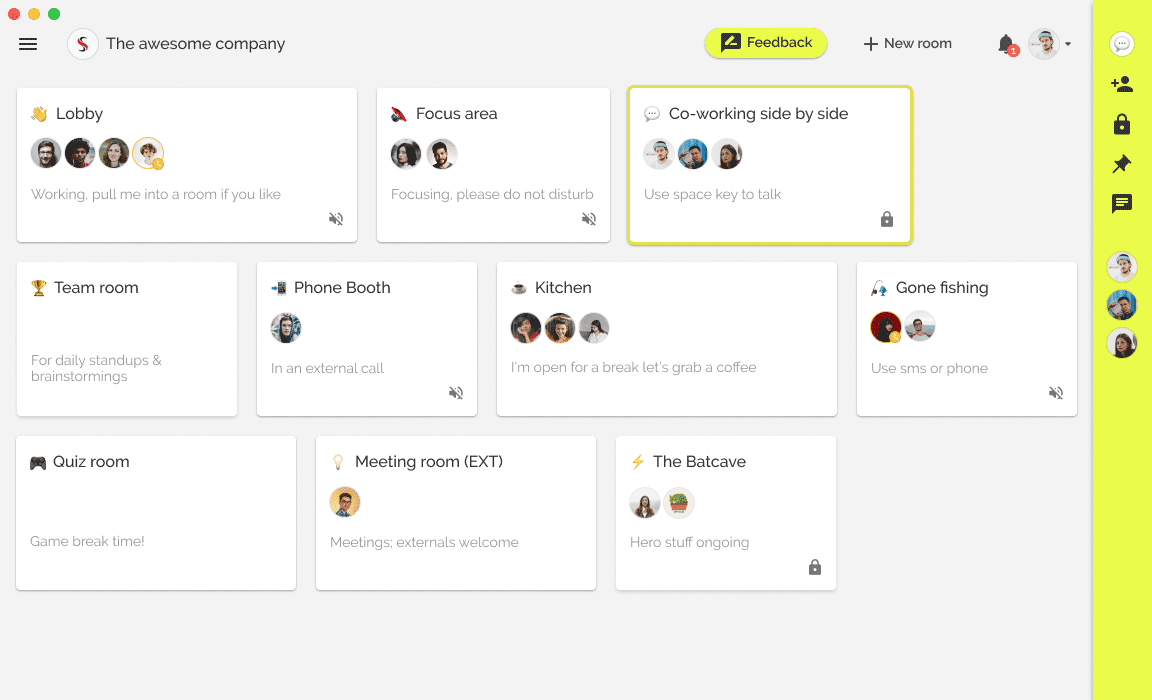Click the notifications bell icon
This screenshot has height=700, width=1152.
[x=1006, y=44]
